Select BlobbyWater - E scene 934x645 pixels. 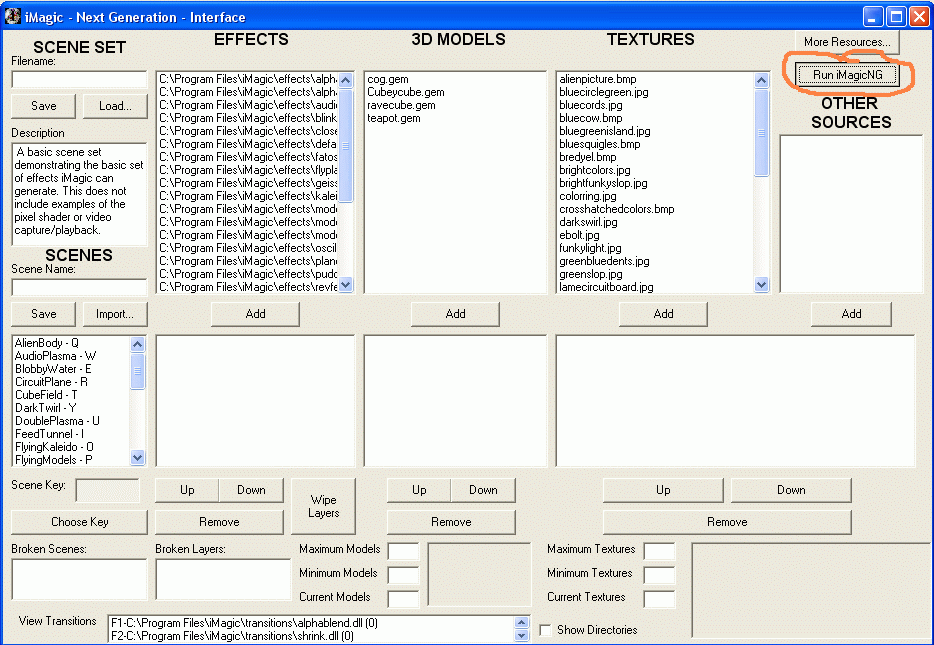pos(53,369)
